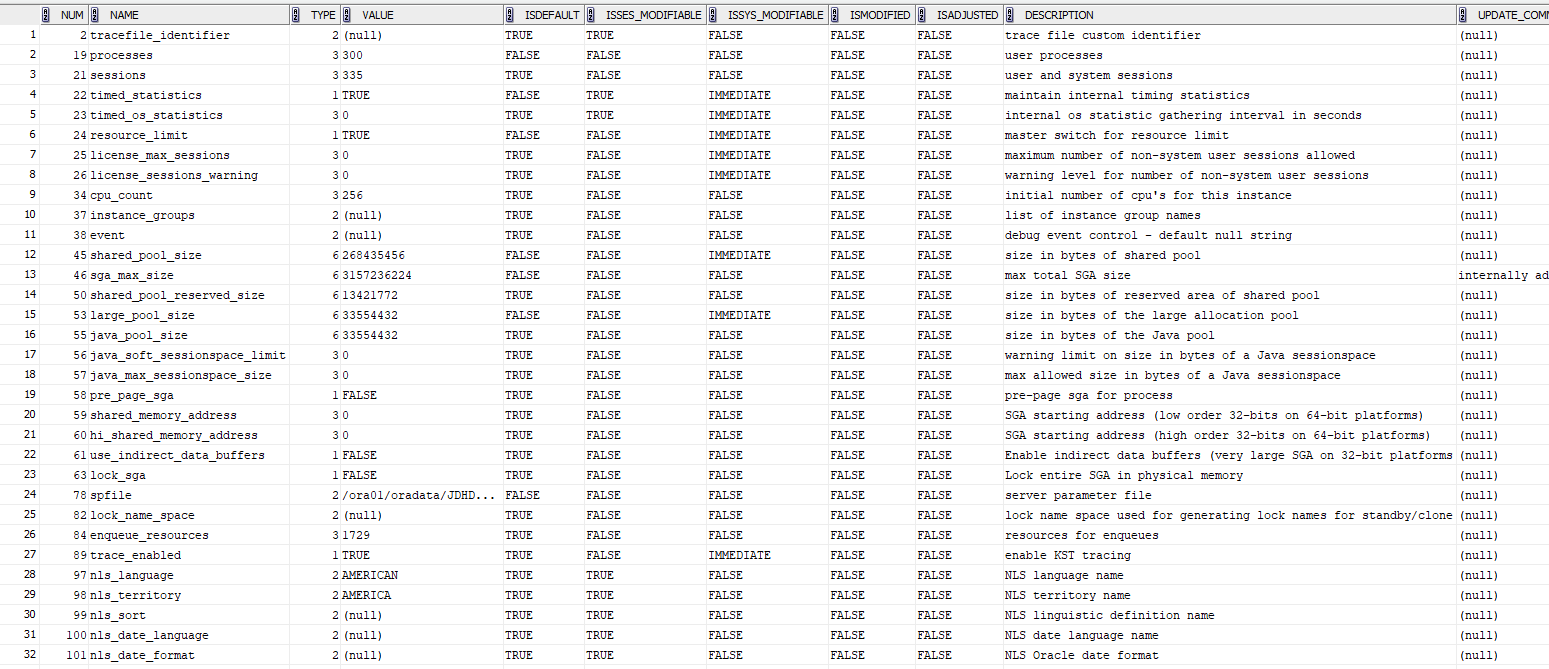
Task: Click the icon beside ISADJUSTED header
Action: 922,15
